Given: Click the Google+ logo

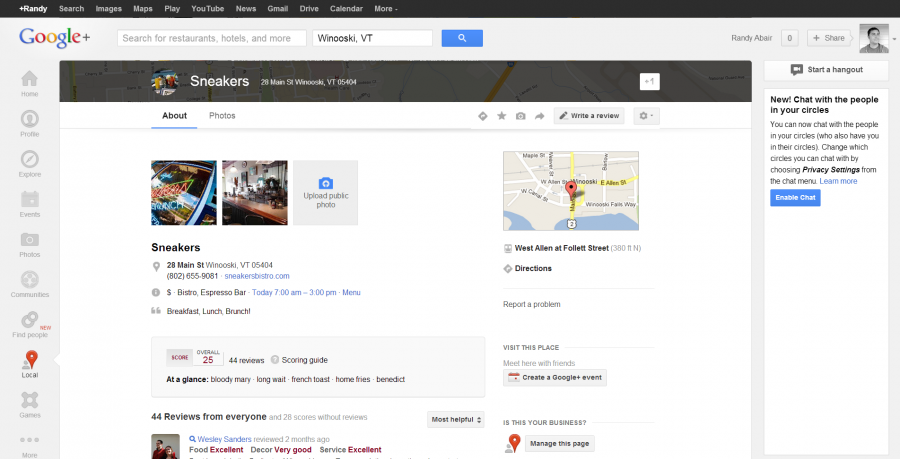Looking at the screenshot, I should pyautogui.click(x=55, y=37).
